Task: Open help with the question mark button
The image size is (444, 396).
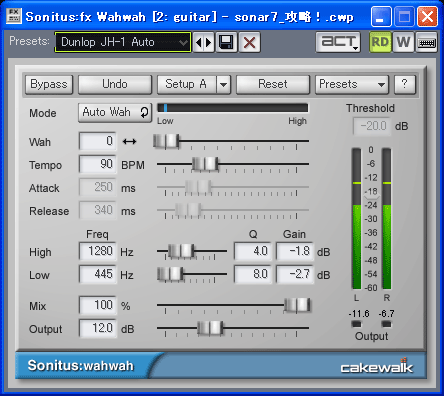Action: coord(405,84)
